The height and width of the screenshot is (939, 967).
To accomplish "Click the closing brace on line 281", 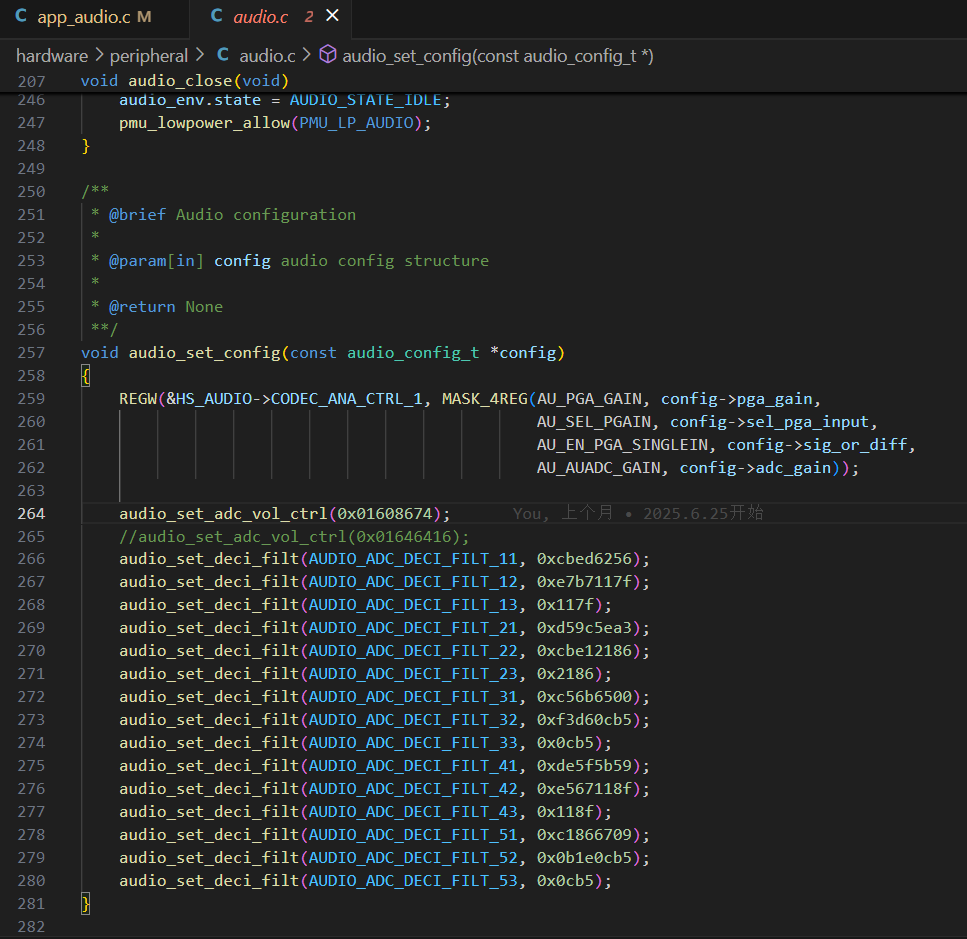I will click(x=86, y=904).
